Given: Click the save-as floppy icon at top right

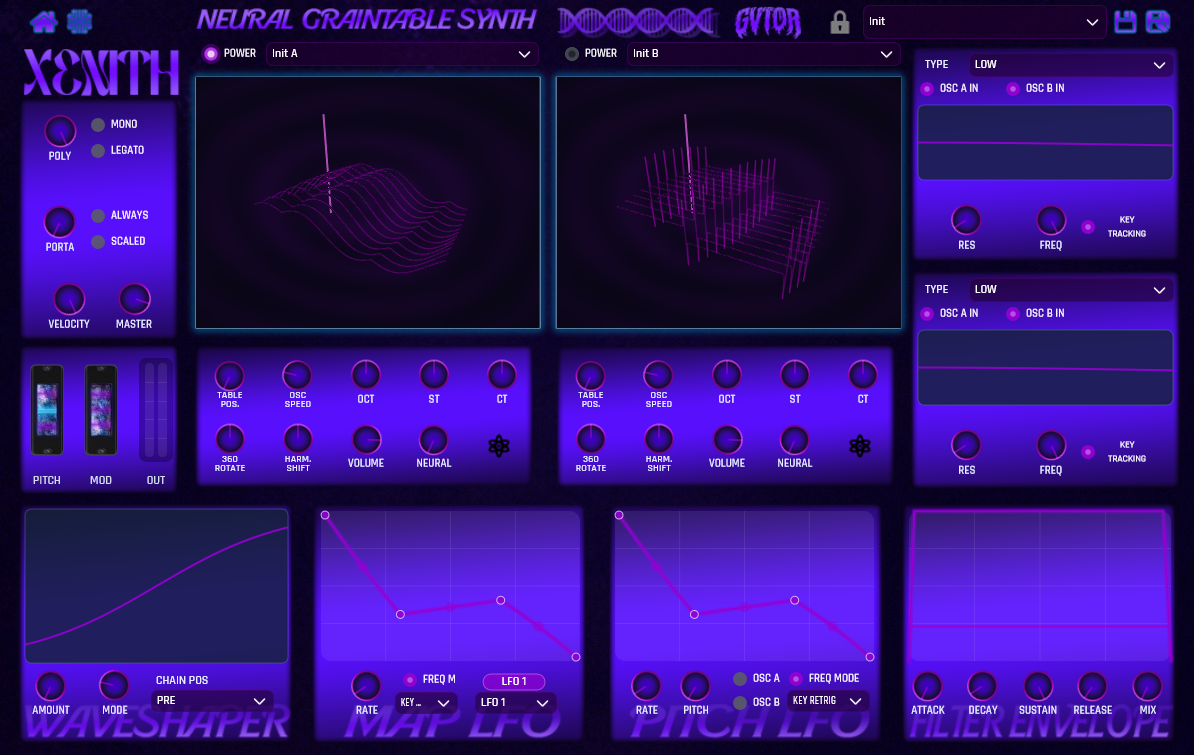Looking at the screenshot, I should [x=1158, y=21].
